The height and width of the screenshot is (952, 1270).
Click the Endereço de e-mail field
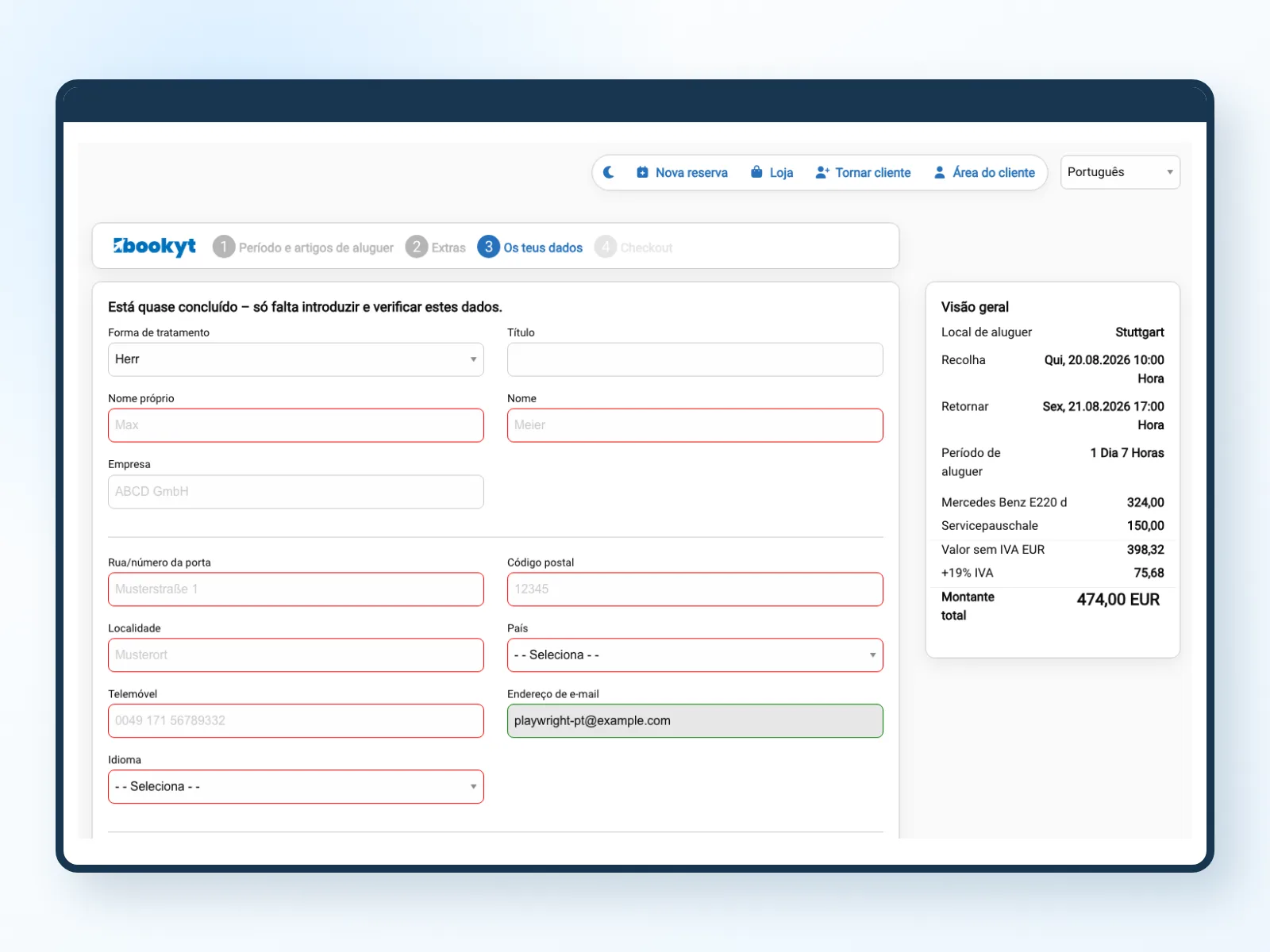(x=695, y=721)
